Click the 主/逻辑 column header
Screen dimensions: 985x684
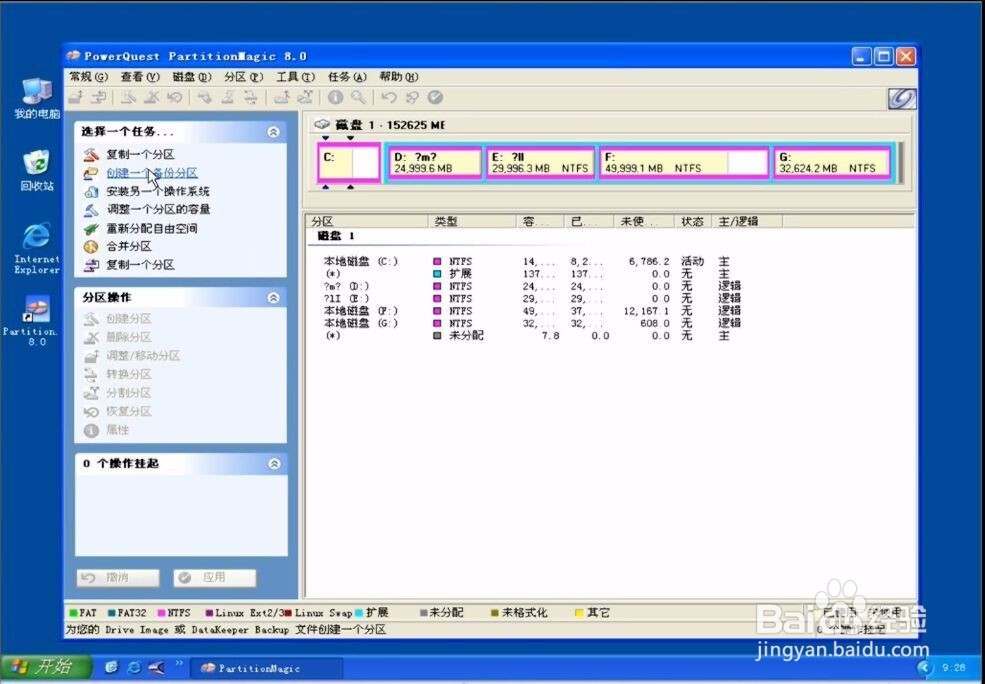point(747,221)
